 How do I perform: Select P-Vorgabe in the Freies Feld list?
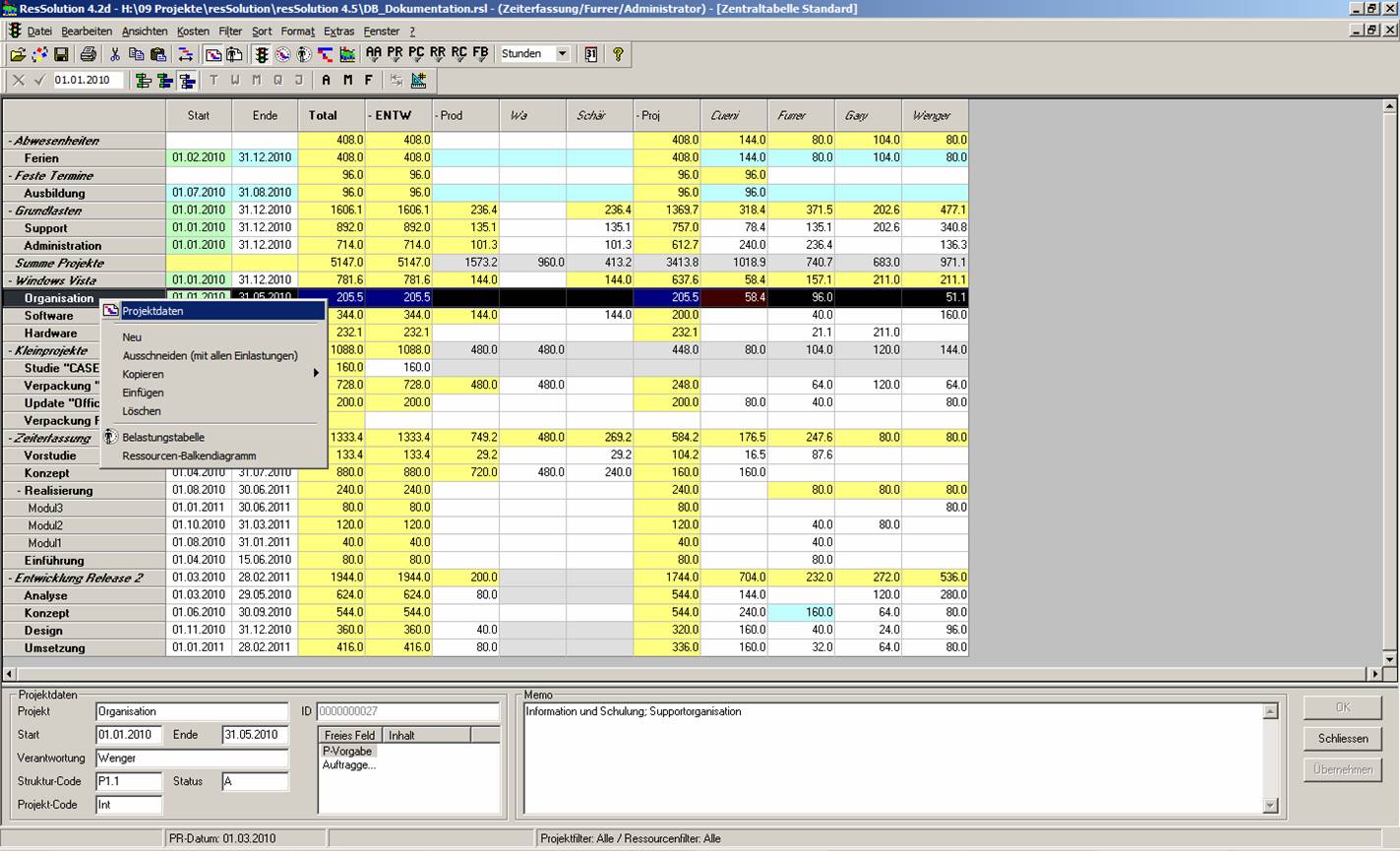point(347,751)
